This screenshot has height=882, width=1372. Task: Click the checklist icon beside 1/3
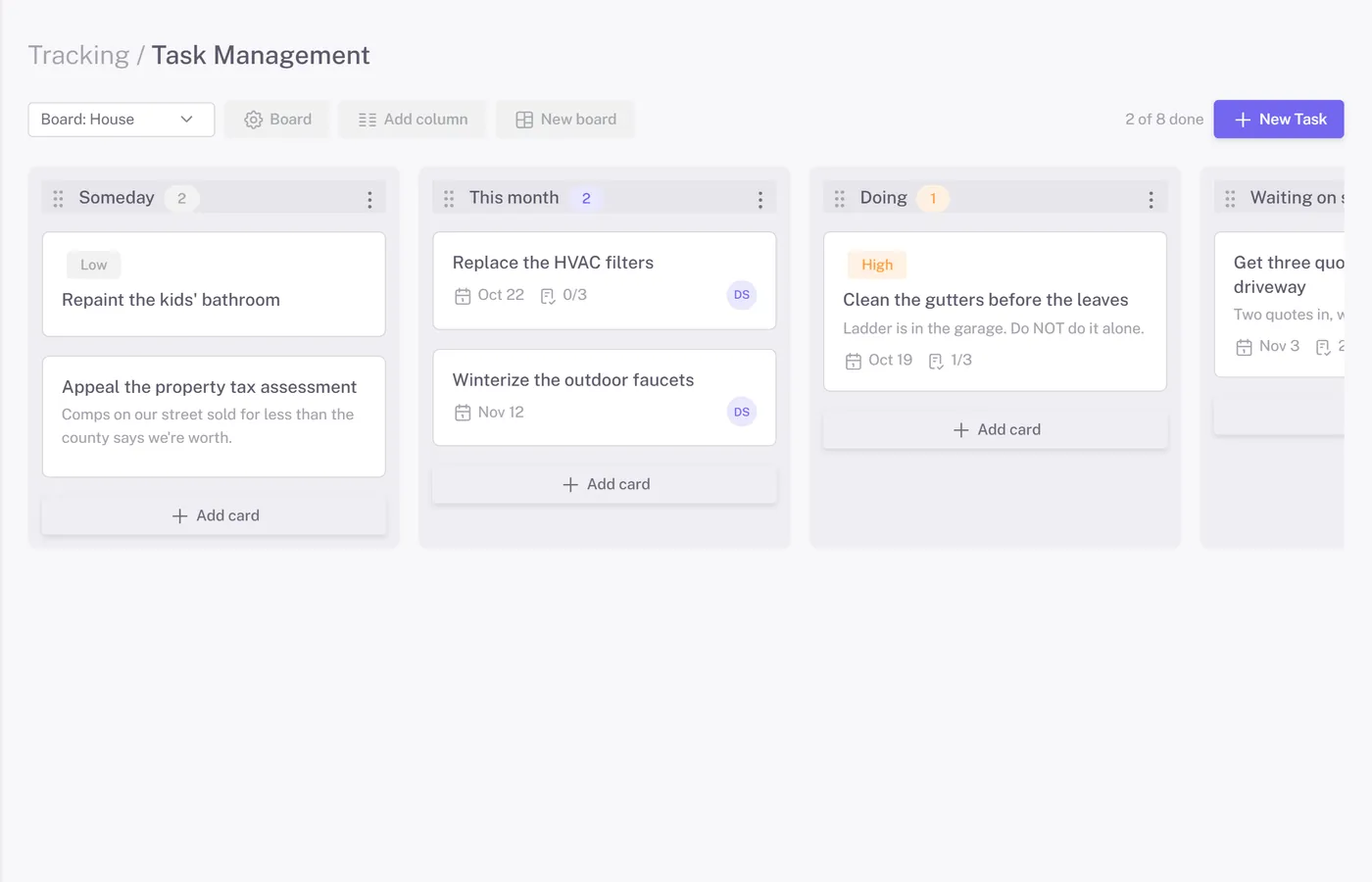click(x=936, y=361)
